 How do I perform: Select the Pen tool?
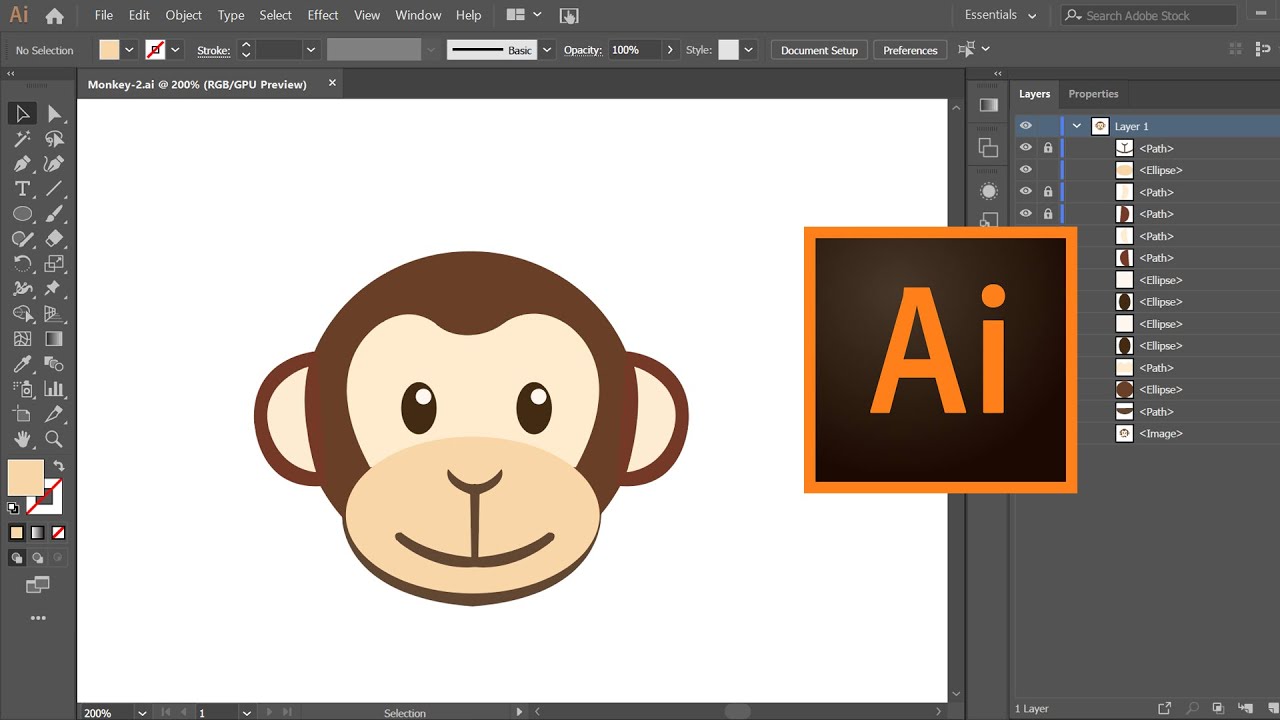tap(22, 164)
